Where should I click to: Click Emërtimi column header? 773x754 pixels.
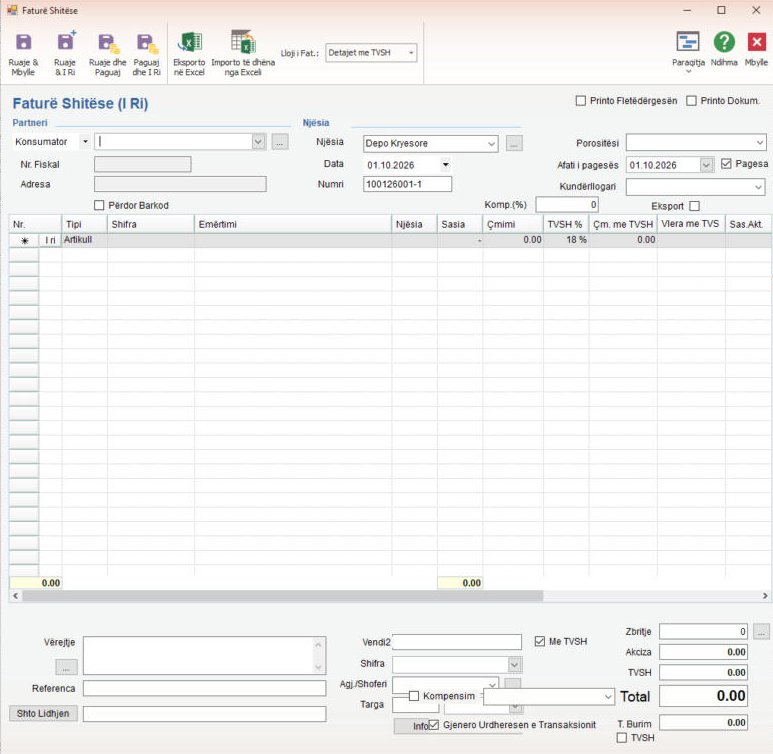click(293, 224)
